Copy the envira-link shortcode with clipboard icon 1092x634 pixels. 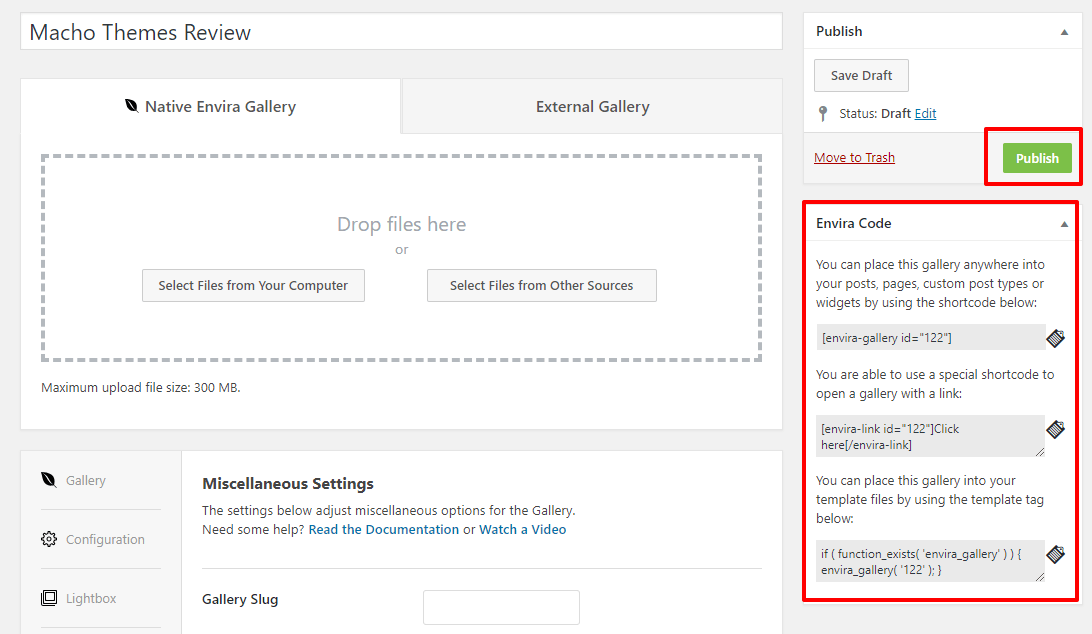1056,429
